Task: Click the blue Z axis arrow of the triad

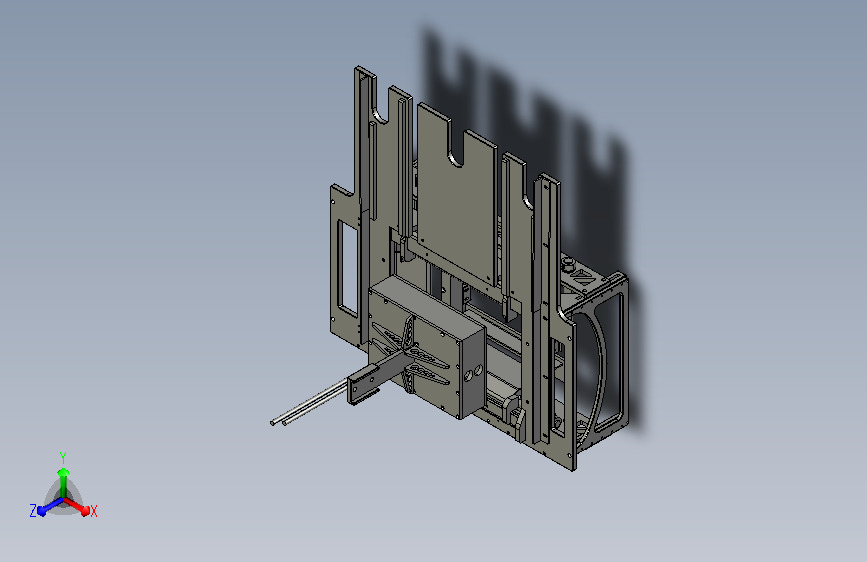Action: click(49, 507)
